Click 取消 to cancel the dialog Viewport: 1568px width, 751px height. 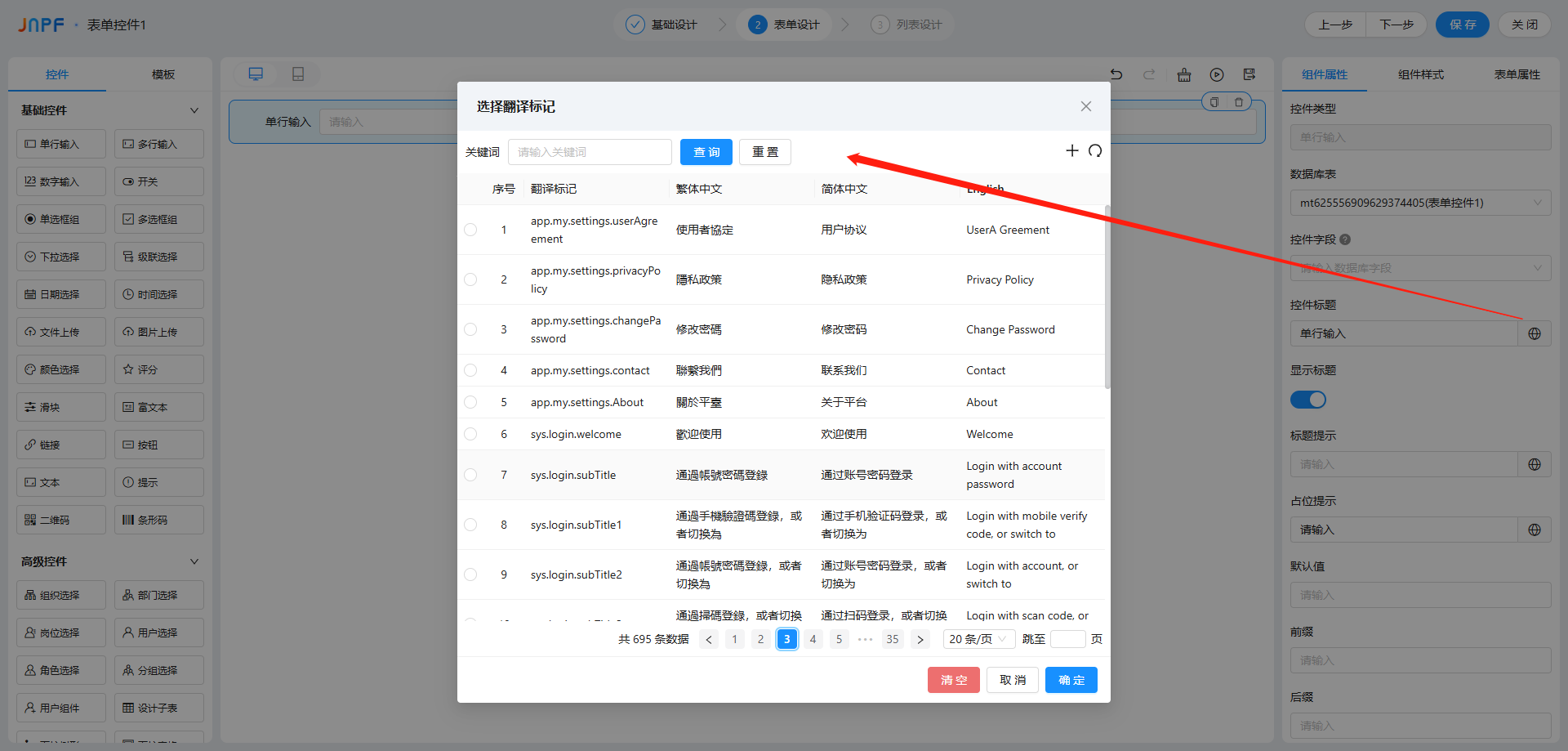click(x=1013, y=680)
